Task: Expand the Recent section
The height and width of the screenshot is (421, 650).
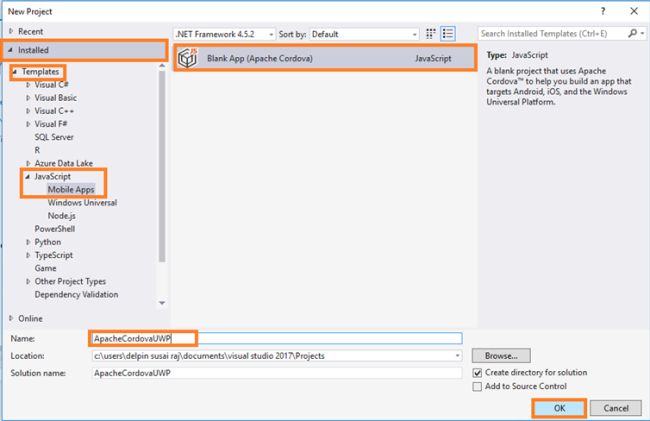Action: click(x=11, y=31)
